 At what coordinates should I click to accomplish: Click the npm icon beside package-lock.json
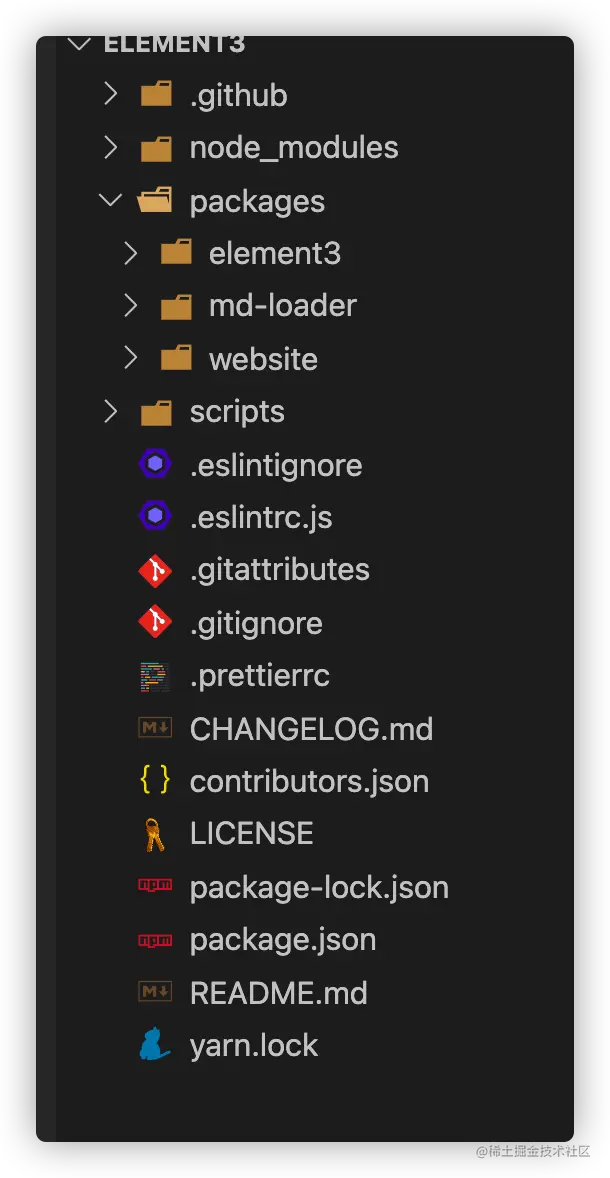click(x=155, y=887)
